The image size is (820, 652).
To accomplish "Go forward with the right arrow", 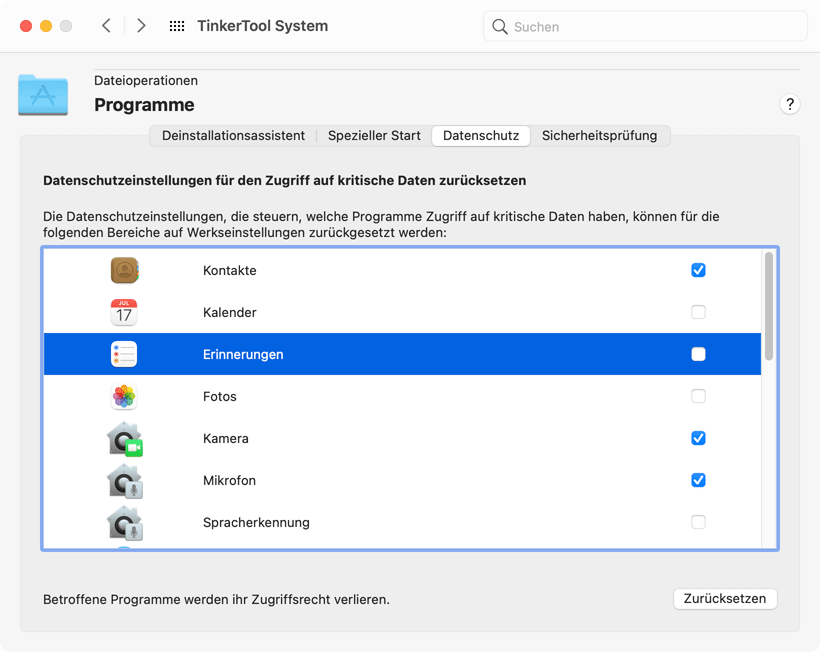I will (x=141, y=26).
